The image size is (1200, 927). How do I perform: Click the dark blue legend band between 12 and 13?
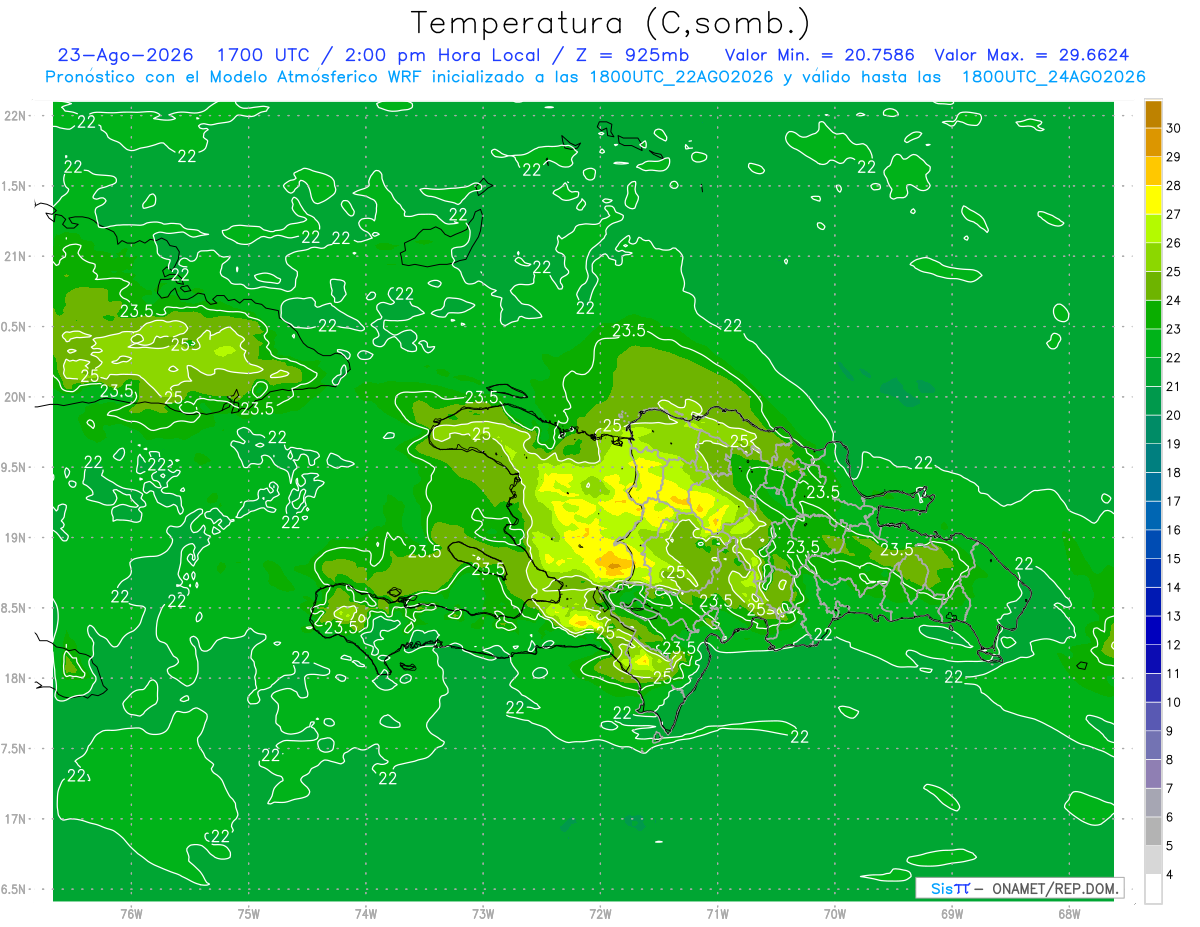click(1153, 630)
